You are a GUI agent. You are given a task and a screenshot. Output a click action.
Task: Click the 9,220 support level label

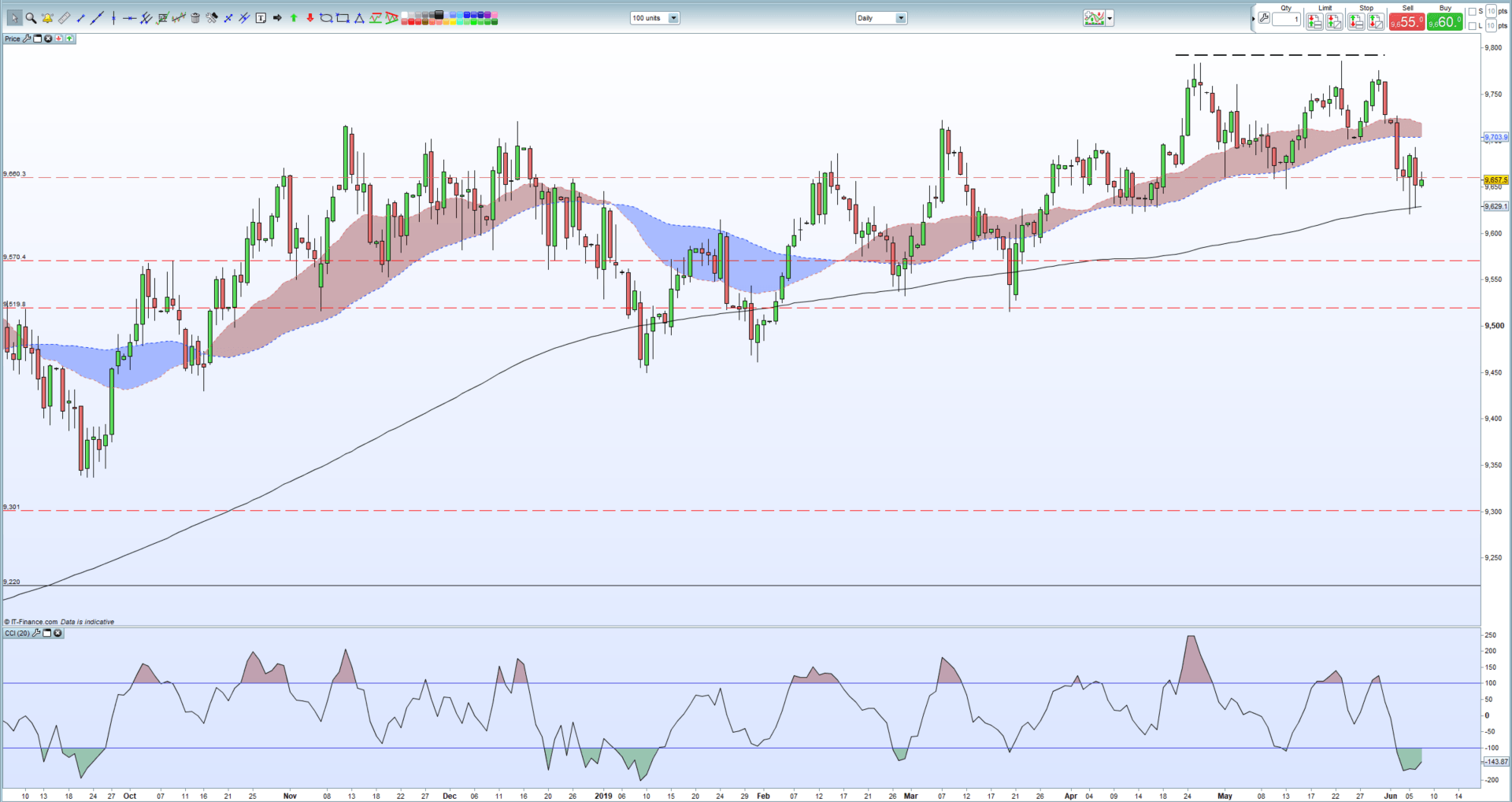click(11, 582)
